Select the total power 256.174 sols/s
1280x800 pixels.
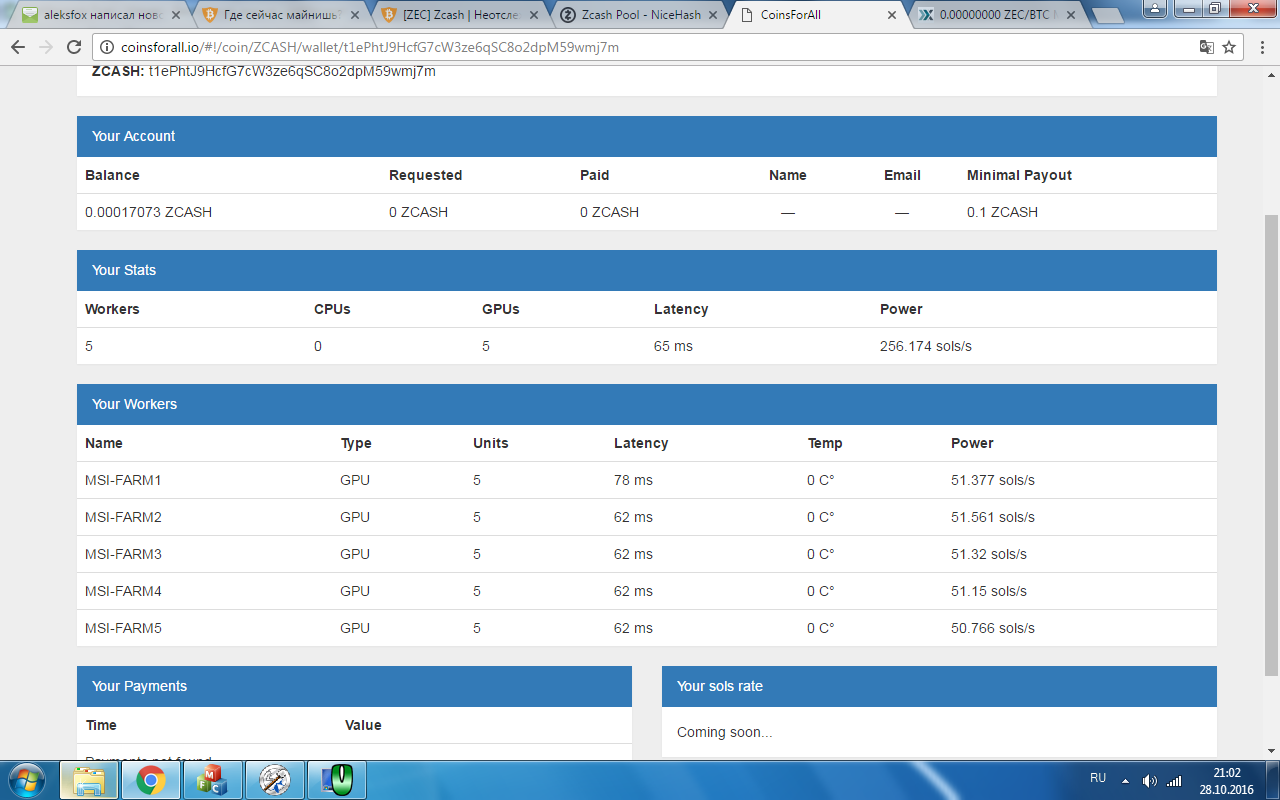[x=926, y=346]
